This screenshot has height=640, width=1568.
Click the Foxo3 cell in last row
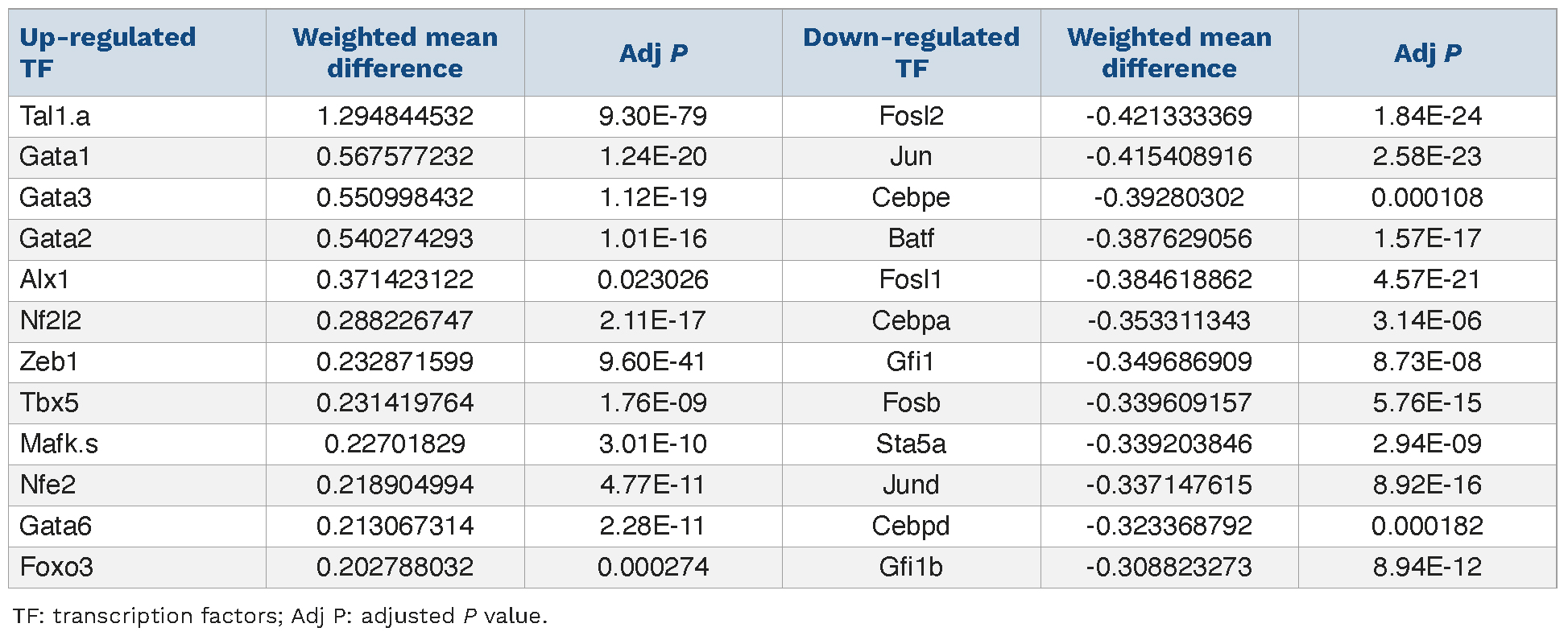(56, 568)
